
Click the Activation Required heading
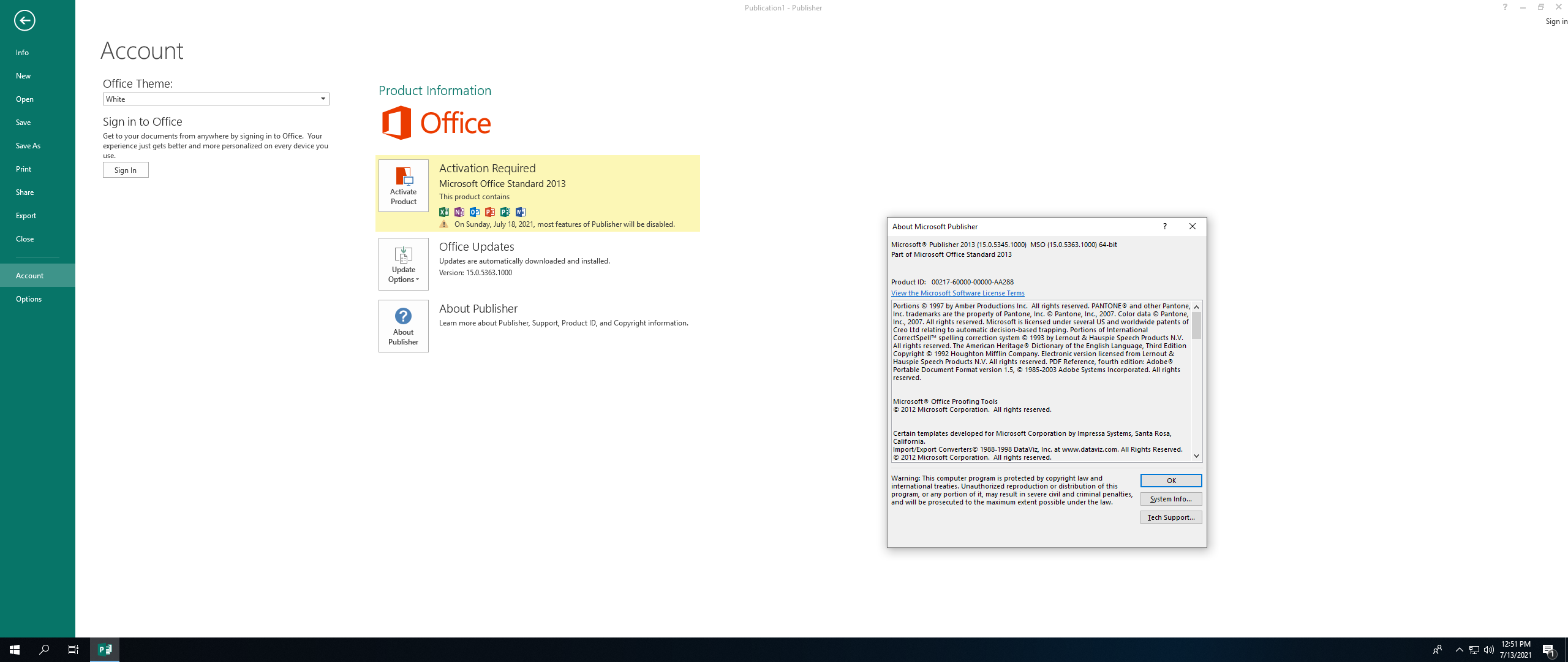click(x=488, y=168)
